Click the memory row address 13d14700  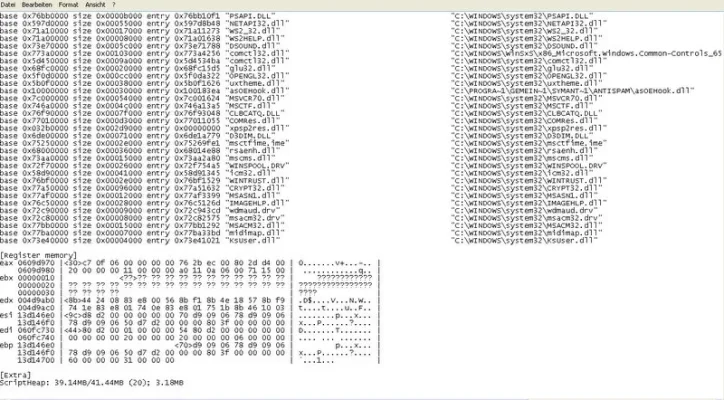(36, 360)
